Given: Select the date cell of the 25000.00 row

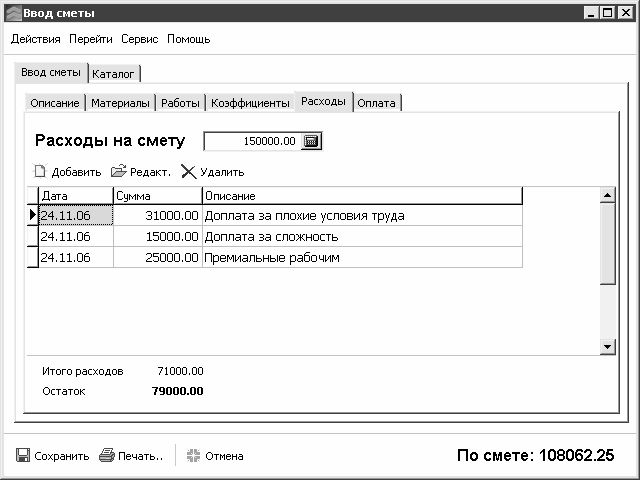Looking at the screenshot, I should [x=76, y=258].
